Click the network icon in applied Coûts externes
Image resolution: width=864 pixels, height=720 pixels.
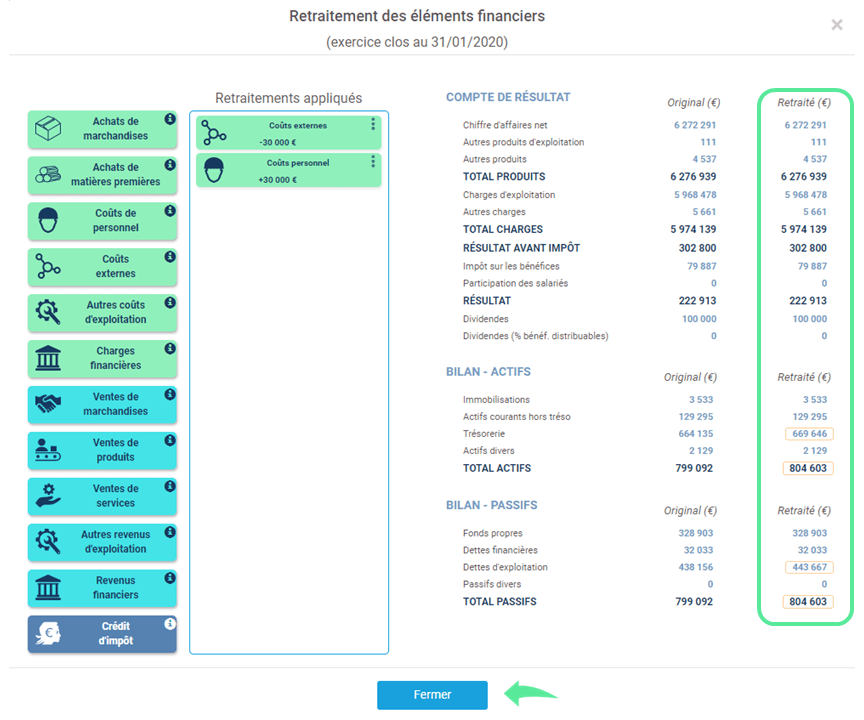(x=213, y=133)
